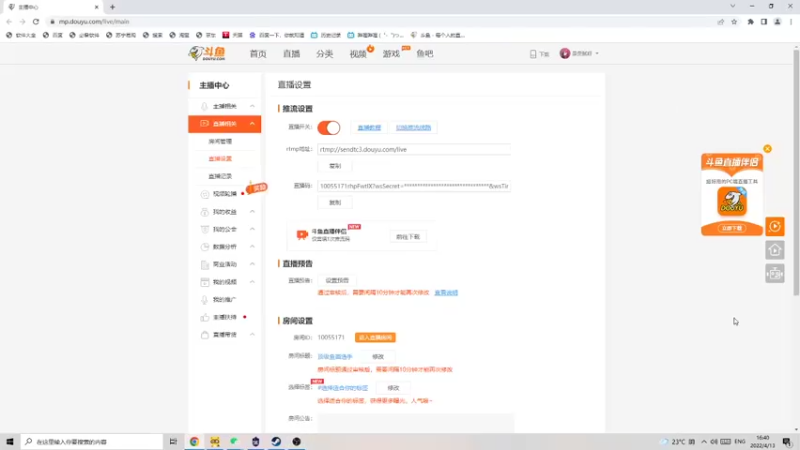The height and width of the screenshot is (450, 800).
Task: Open the 视频 nav item
Action: coord(358,54)
